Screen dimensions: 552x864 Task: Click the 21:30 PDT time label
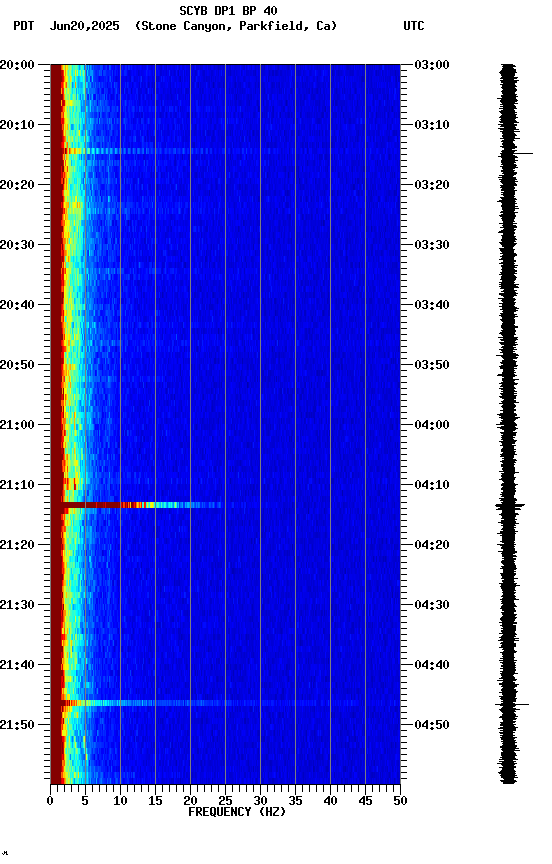tap(17, 606)
